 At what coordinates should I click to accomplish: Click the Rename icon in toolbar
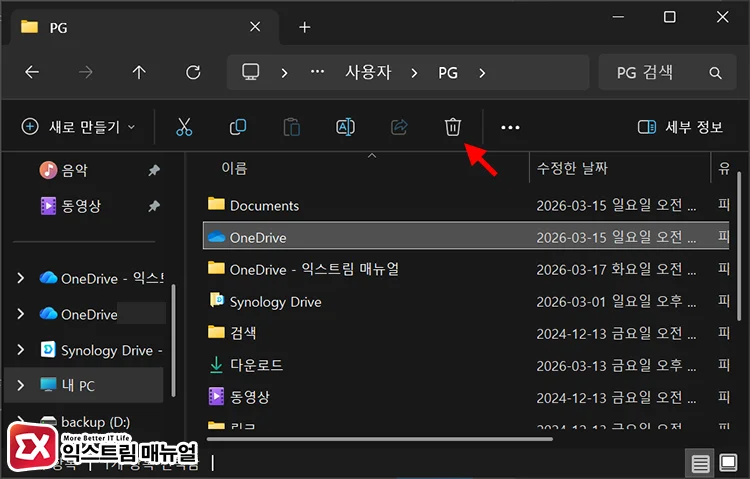click(345, 127)
